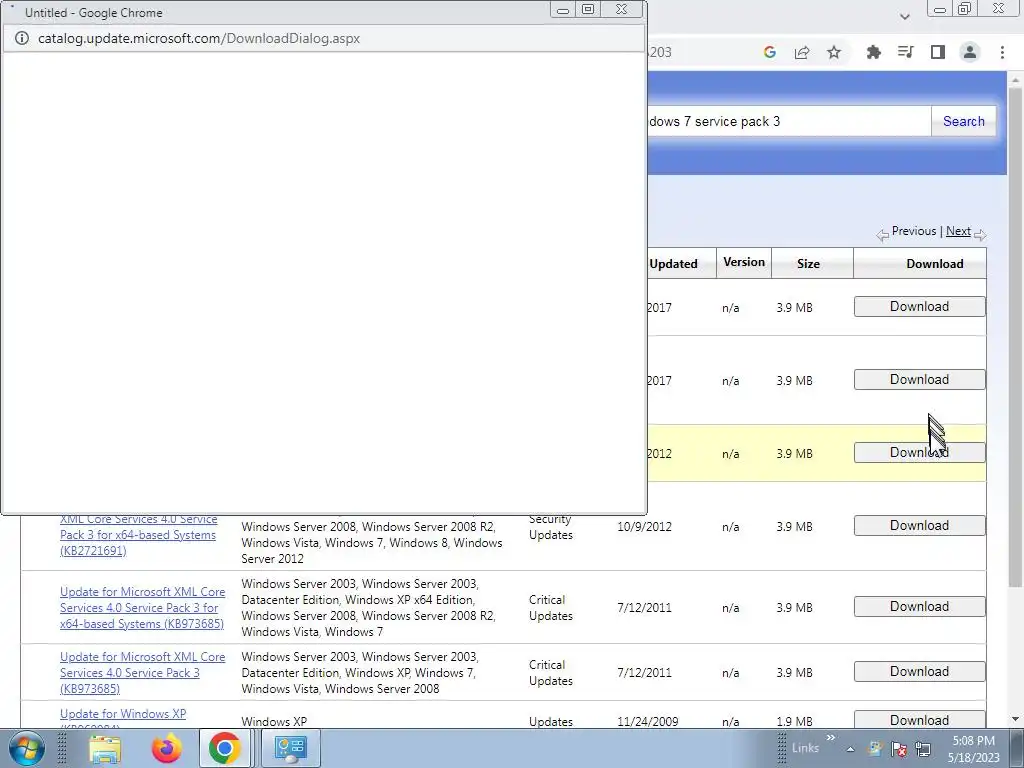This screenshot has width=1024, height=768.
Task: Open the Chrome three-dot menu
Action: [x=1002, y=52]
